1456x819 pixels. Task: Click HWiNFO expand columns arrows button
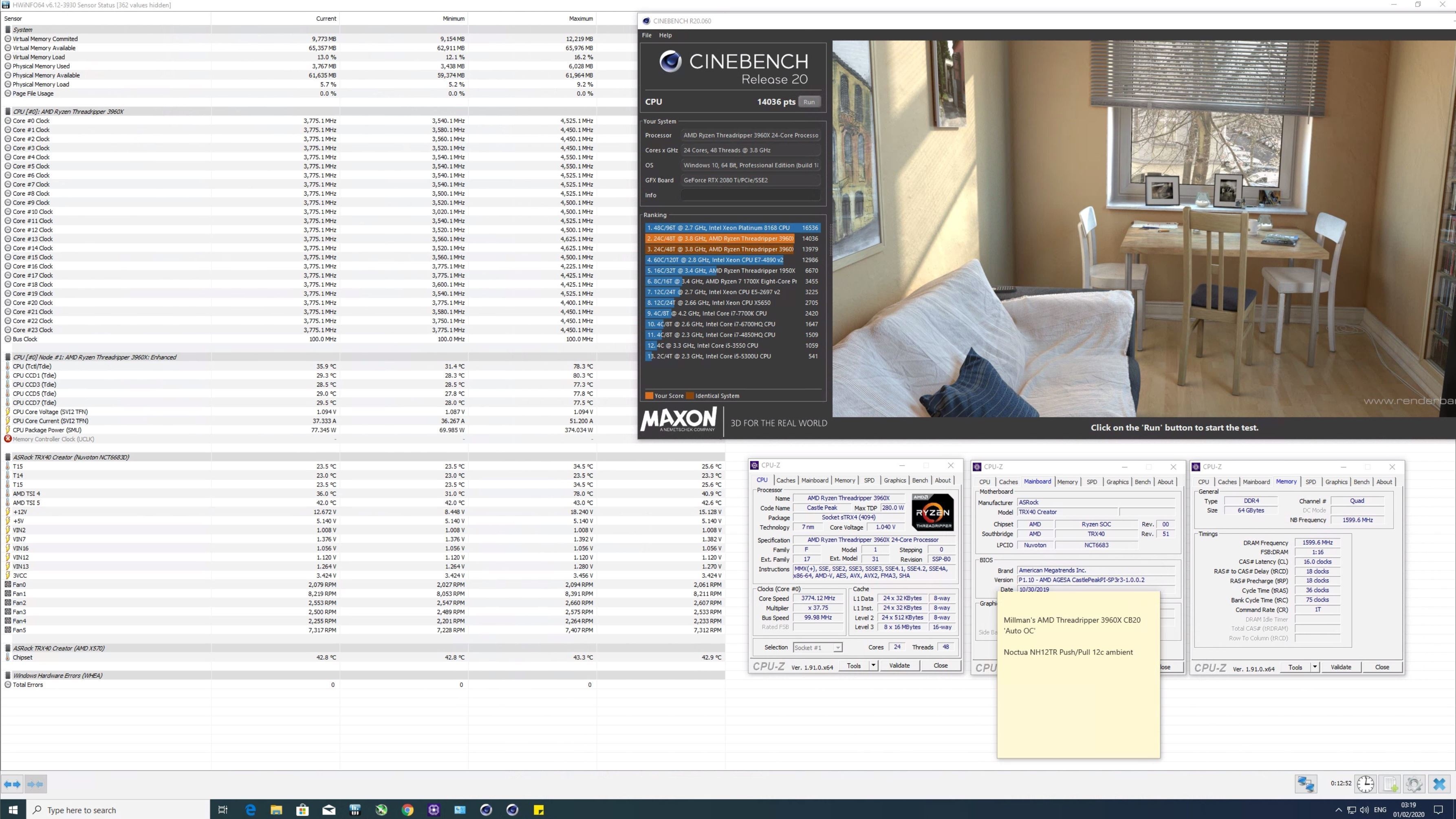[x=13, y=784]
